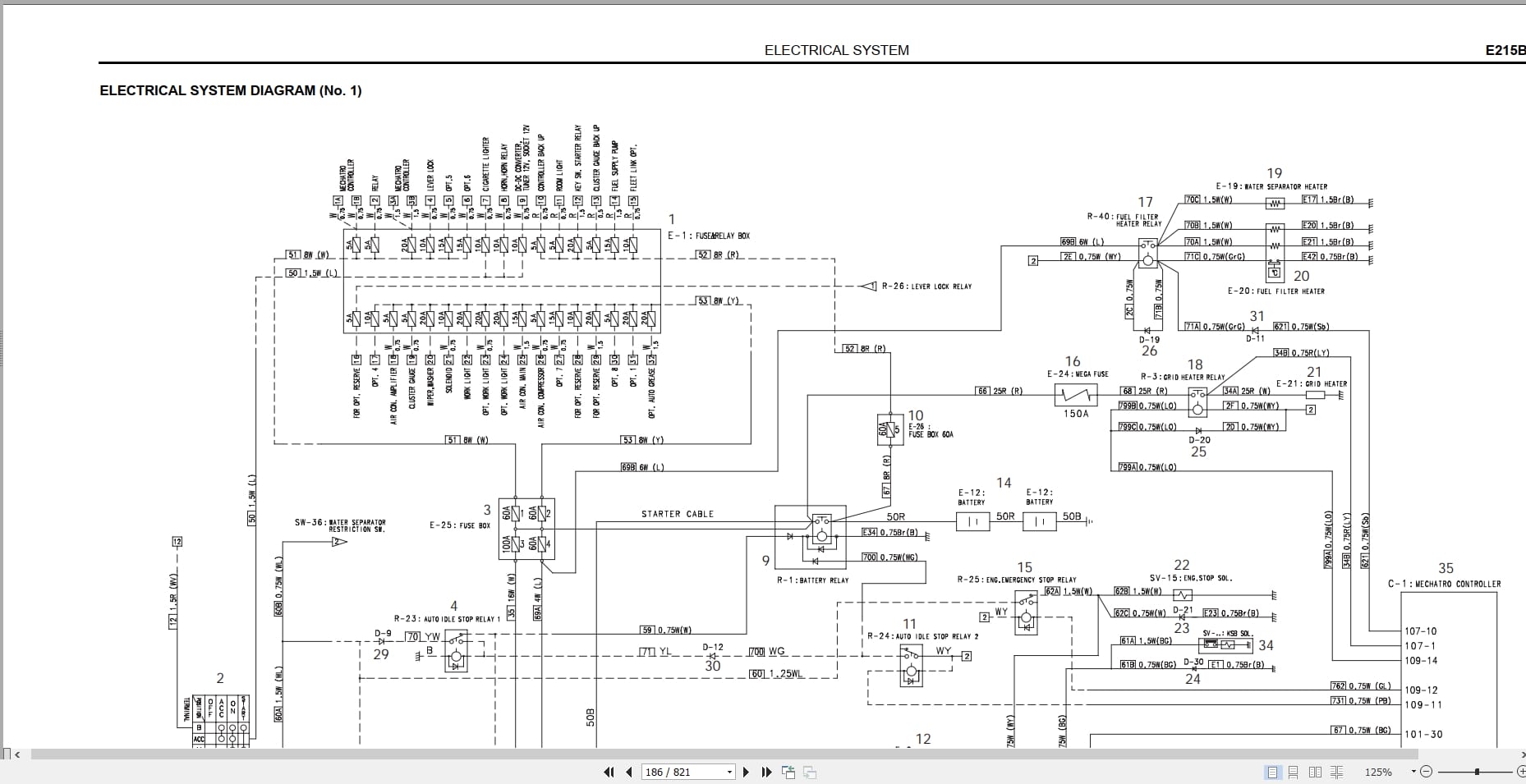
Task: Click 'R-3: GRID HEATER RELAY' label
Action: [x=1182, y=378]
